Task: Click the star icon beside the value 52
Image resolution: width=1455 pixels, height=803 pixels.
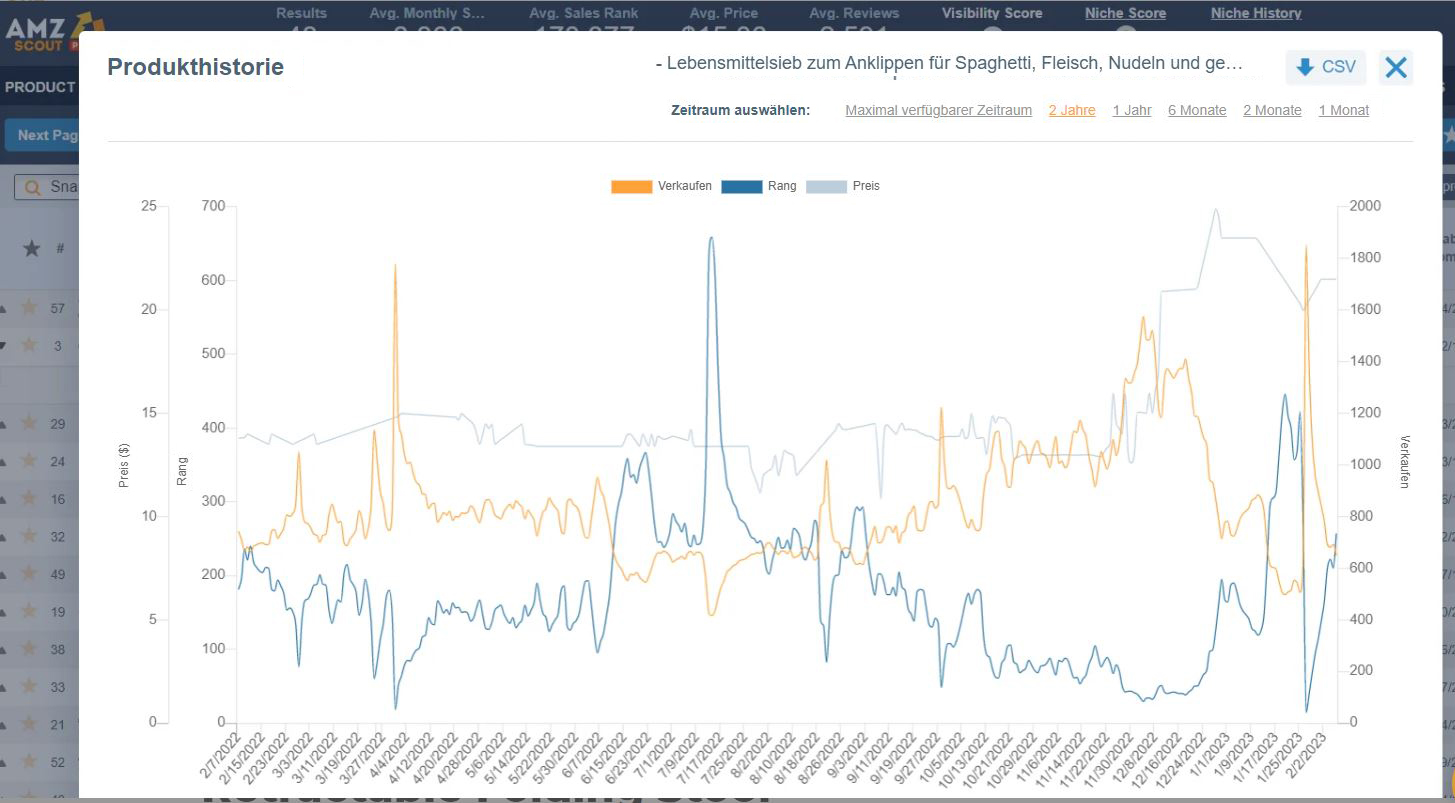Action: click(x=31, y=761)
